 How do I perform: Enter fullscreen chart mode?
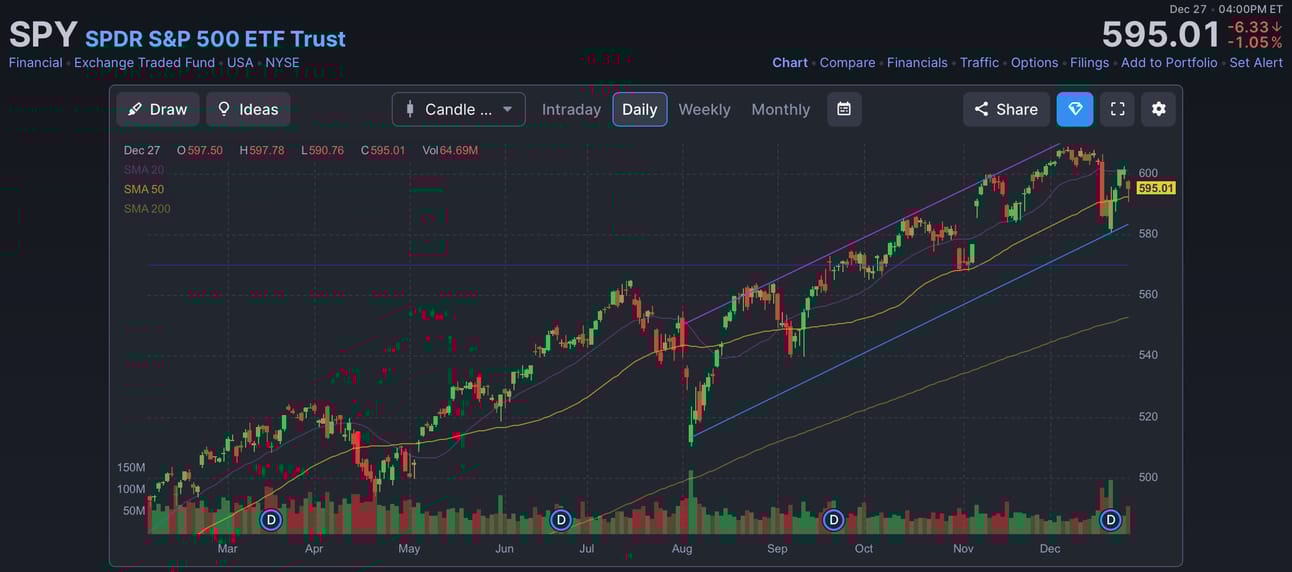point(1118,109)
